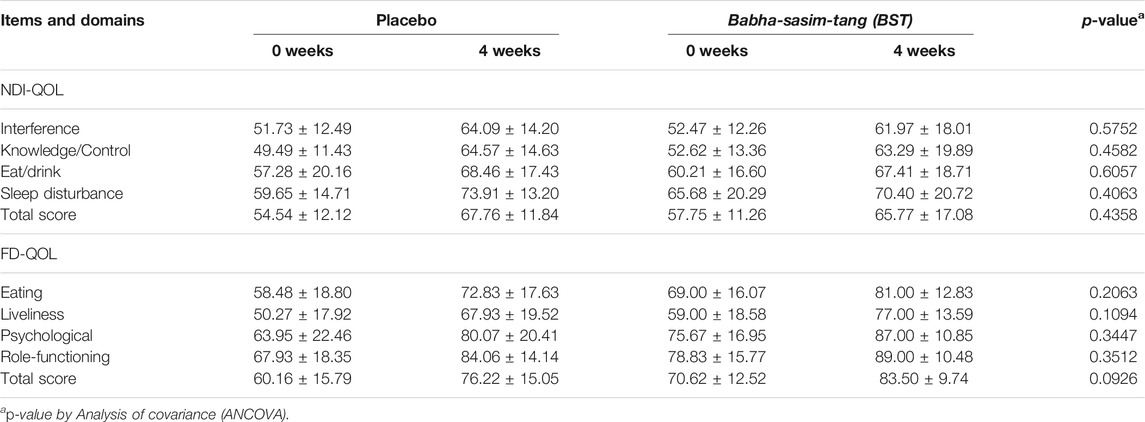Select the Babha-sasim-tang (BST) header
This screenshot has height=422, width=1145.
[x=820, y=20]
